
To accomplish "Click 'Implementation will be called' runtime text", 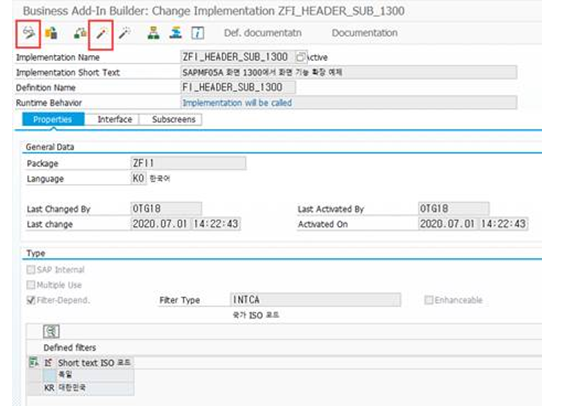I will (x=237, y=103).
